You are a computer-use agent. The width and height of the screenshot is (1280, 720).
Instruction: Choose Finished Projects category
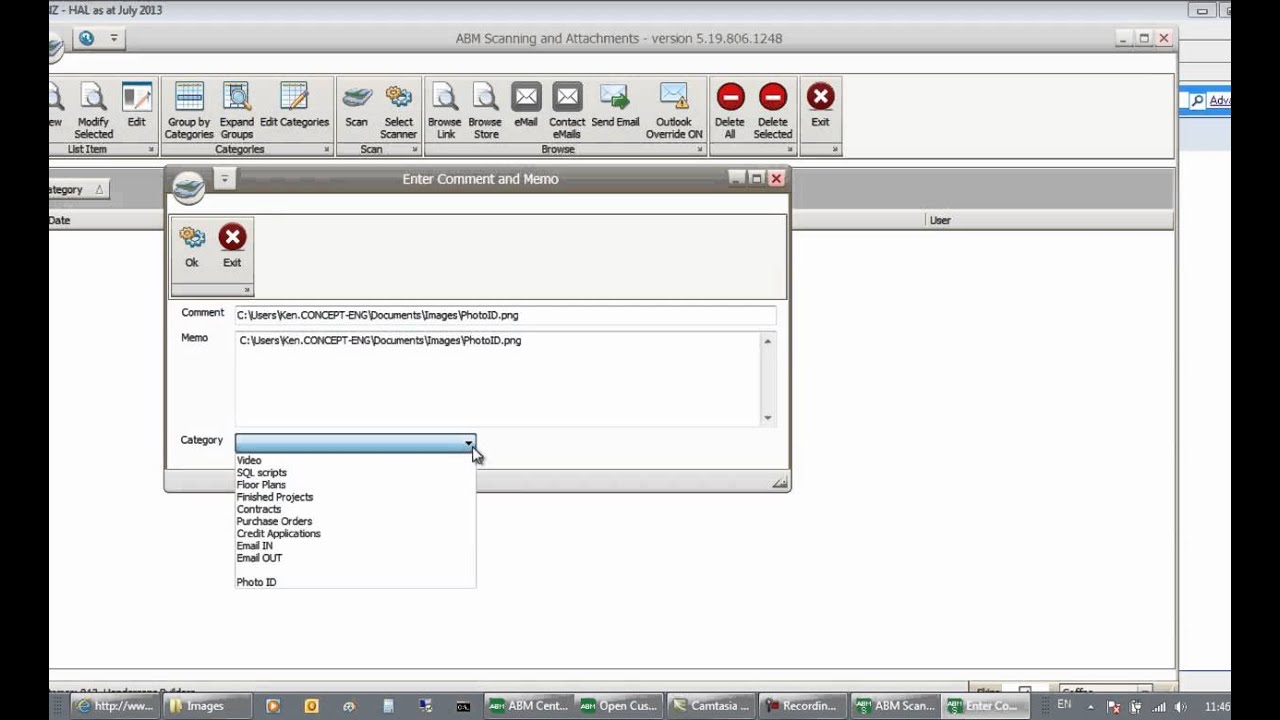click(x=275, y=497)
